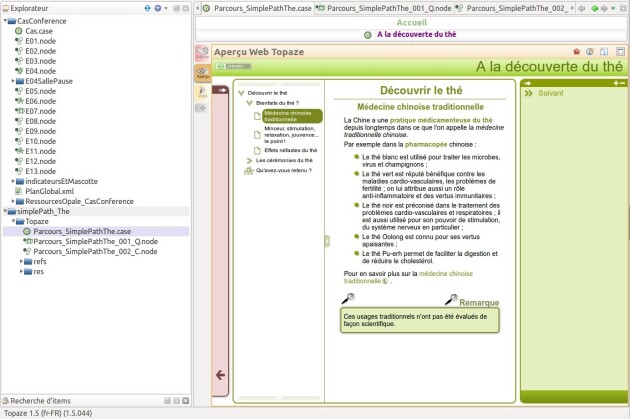Click the green back navigation arrow in tab bar

594,8
